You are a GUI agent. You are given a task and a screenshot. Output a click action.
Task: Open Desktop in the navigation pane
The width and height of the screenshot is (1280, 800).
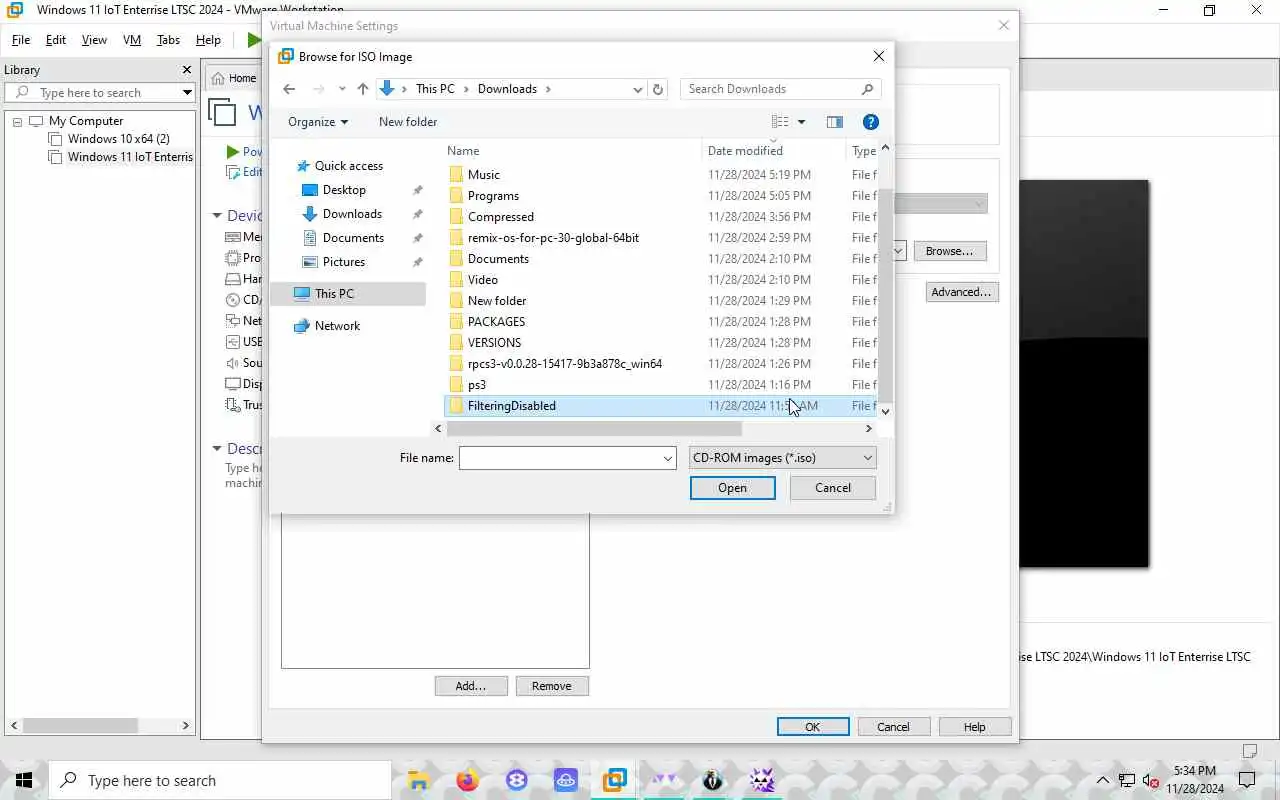[344, 190]
